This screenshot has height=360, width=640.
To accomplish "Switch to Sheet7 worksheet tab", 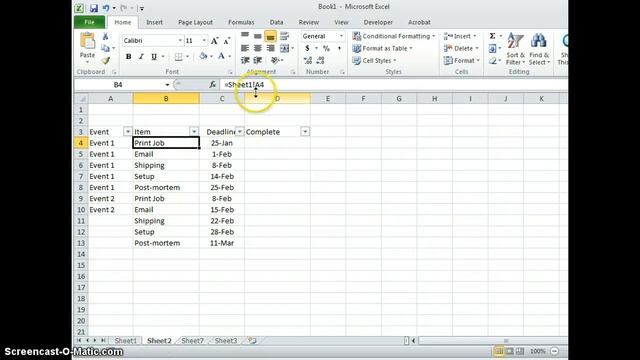I will pos(192,340).
